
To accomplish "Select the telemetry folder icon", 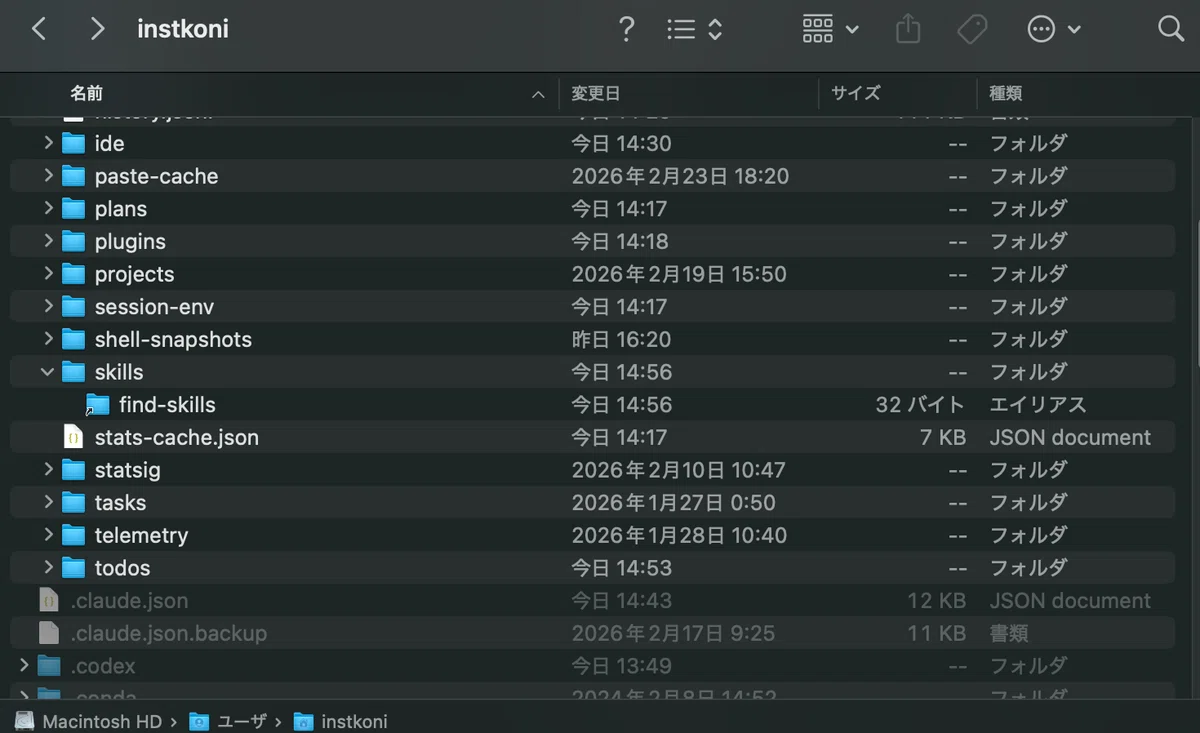I will (x=73, y=535).
